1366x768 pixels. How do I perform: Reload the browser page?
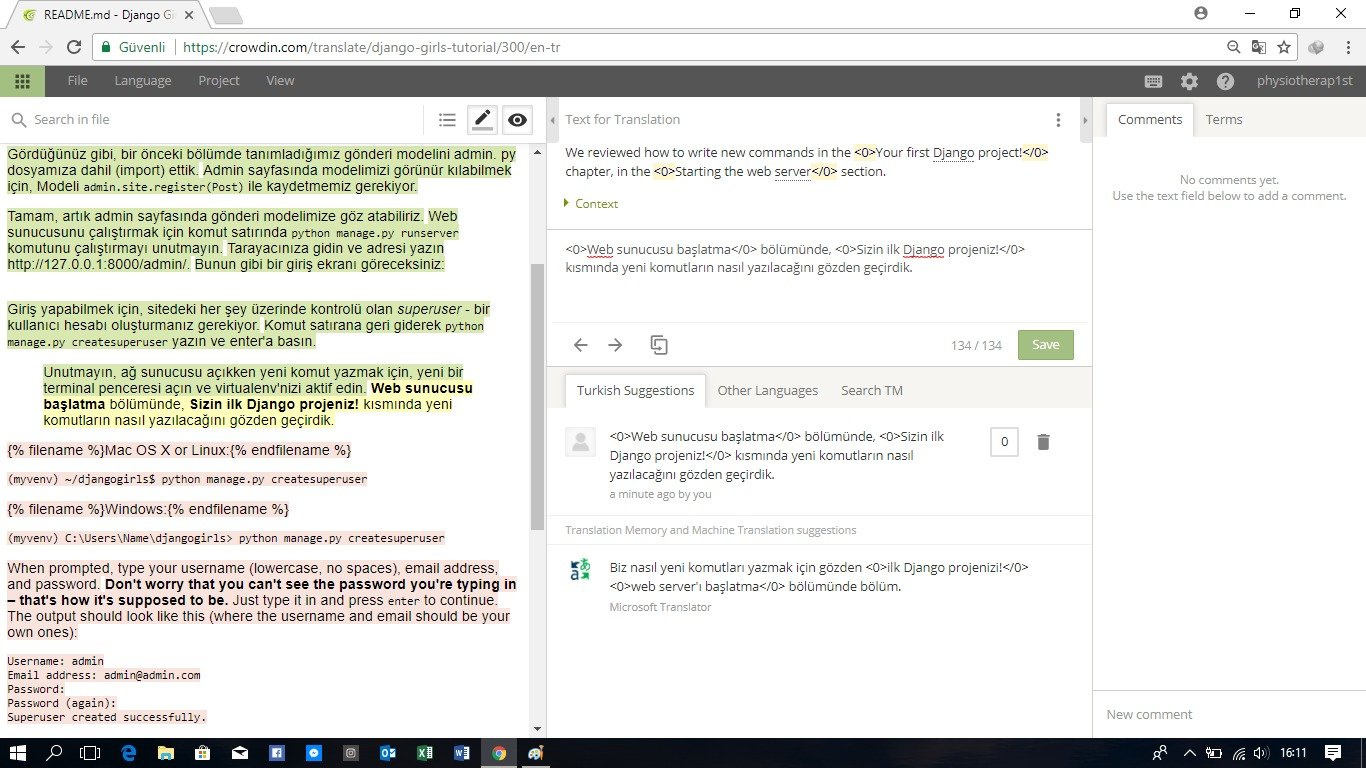point(74,46)
